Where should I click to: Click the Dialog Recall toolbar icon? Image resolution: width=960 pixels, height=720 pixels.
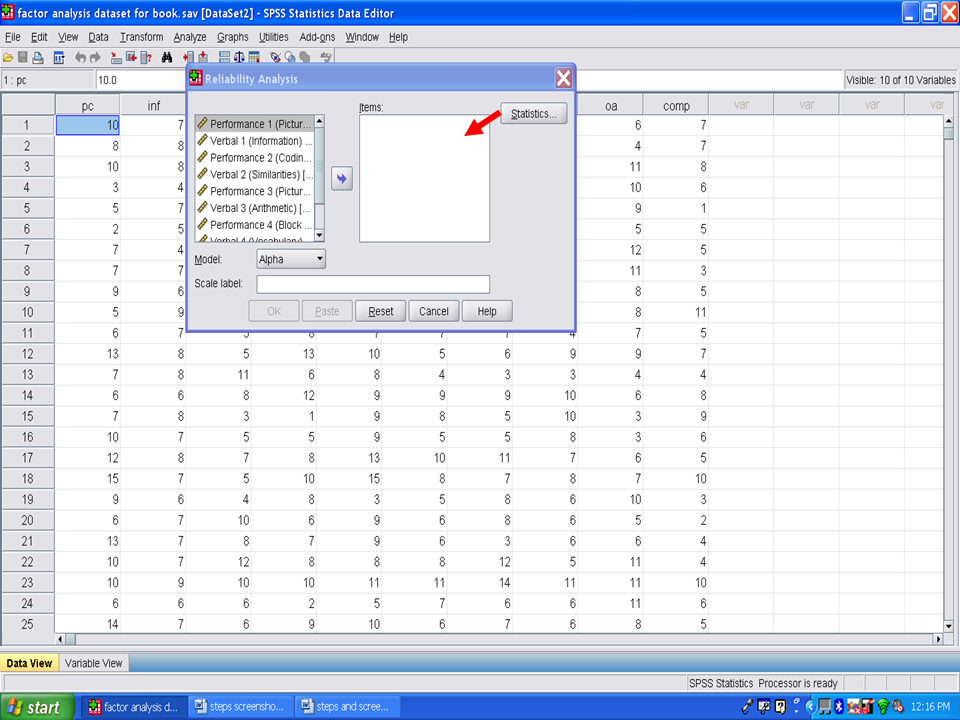[x=59, y=58]
